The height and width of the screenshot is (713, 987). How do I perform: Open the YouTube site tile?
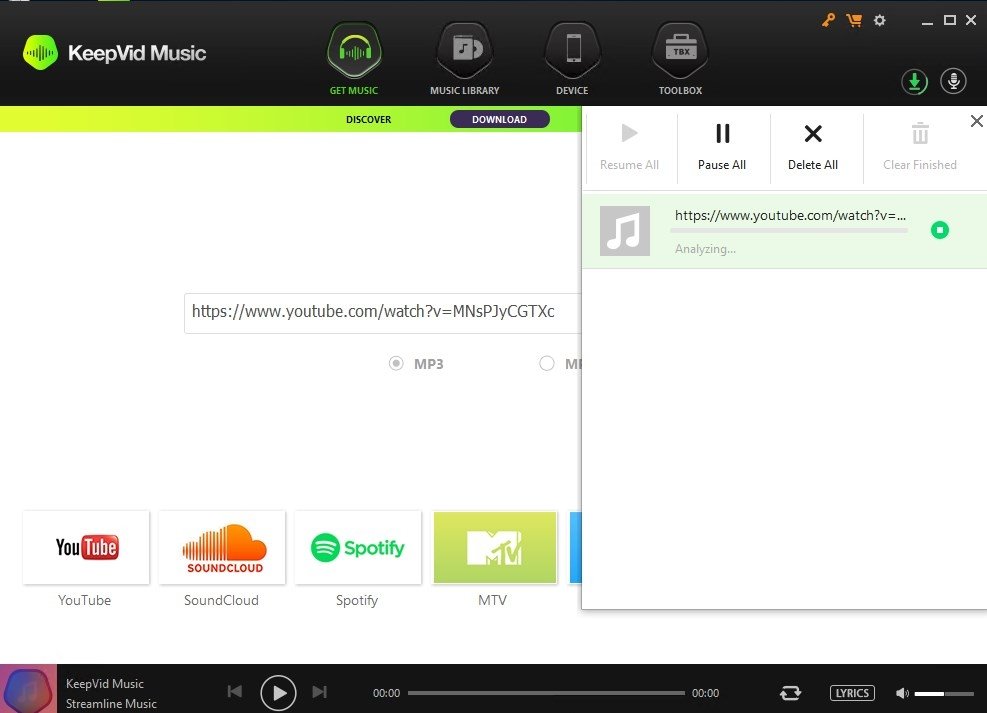coord(86,547)
